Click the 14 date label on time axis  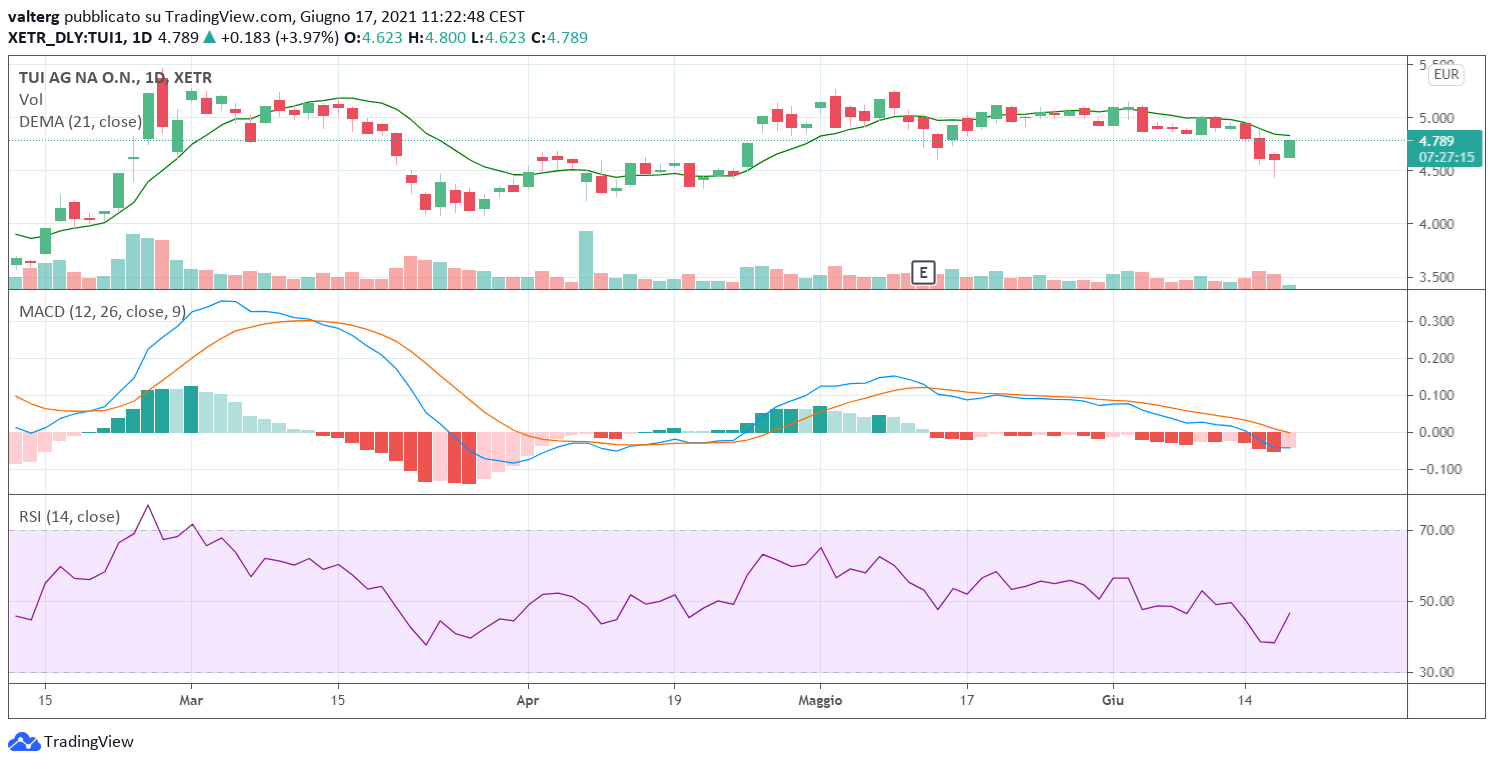1244,701
